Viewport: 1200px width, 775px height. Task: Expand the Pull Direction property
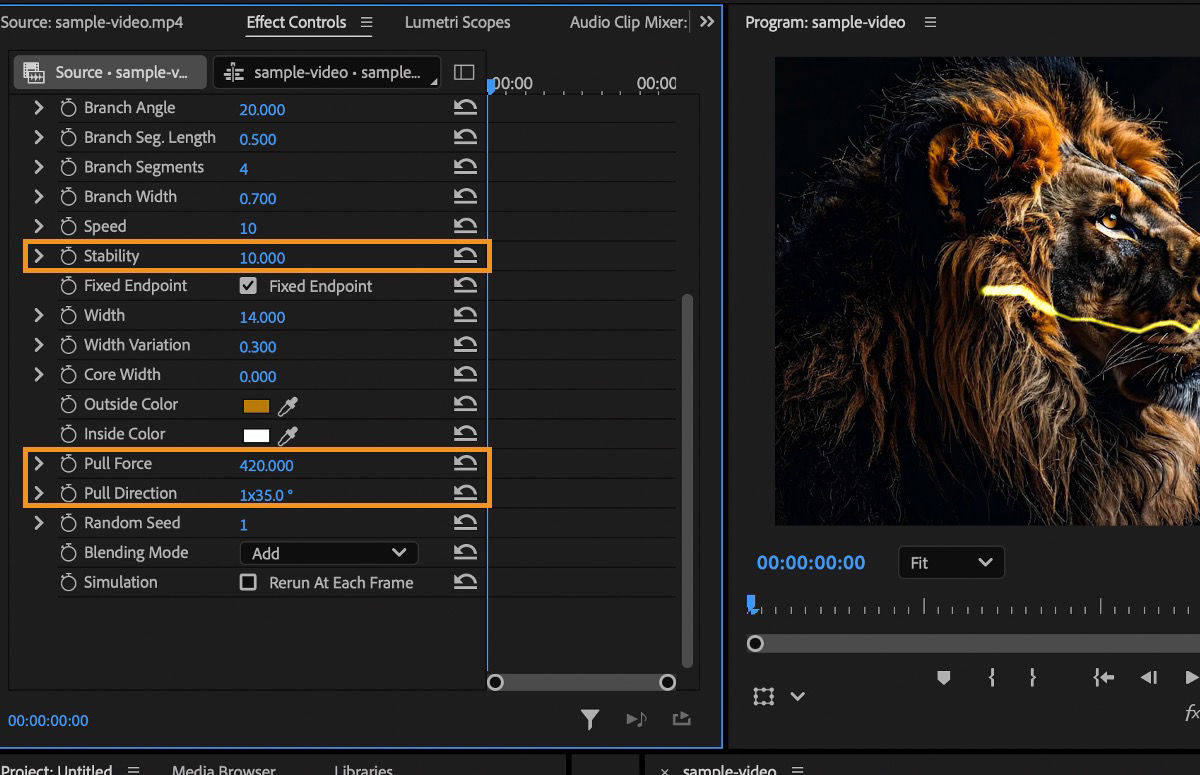click(x=38, y=492)
